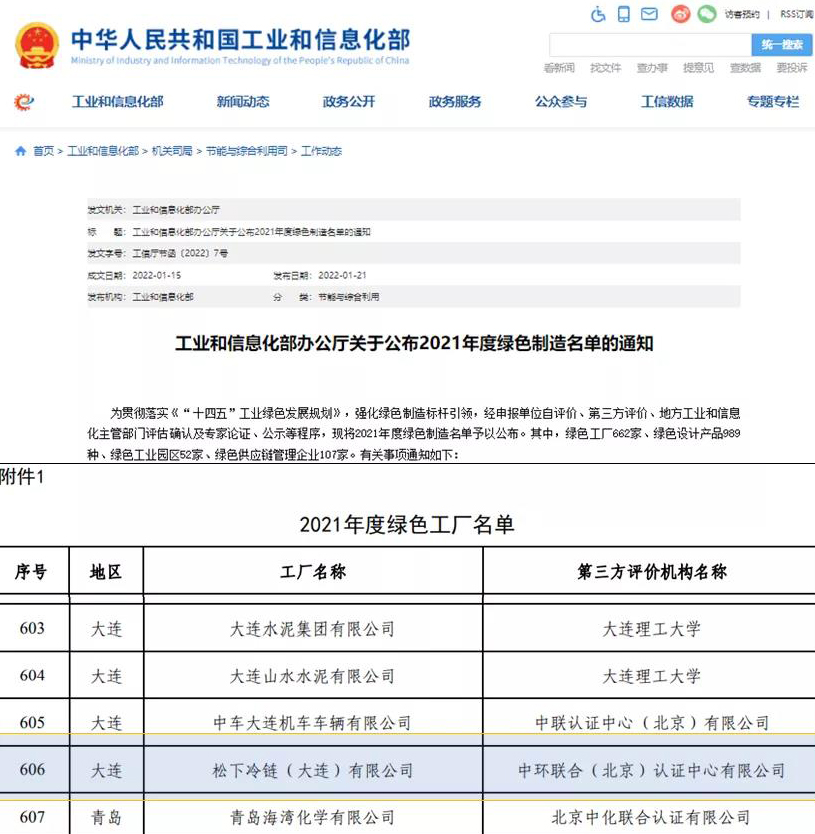Open the 公众参与 navigation menu

click(561, 102)
